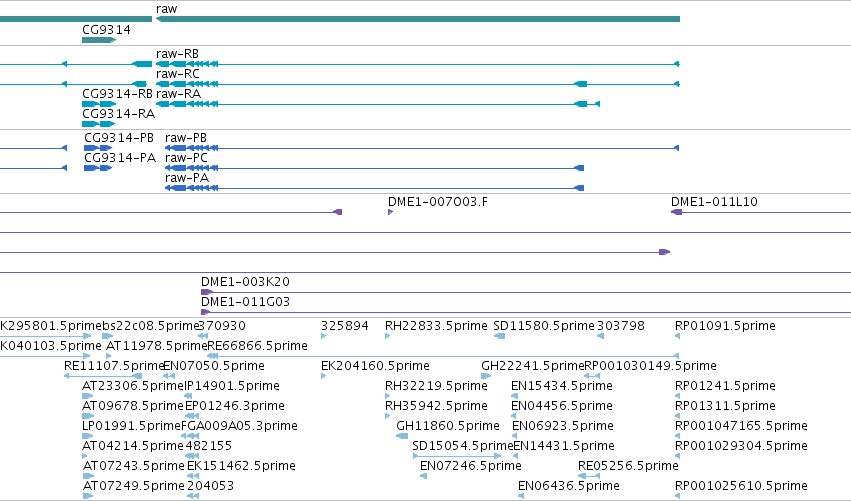The width and height of the screenshot is (851, 501).
Task: Select EST EN07246.5prime
Action: 471,466
